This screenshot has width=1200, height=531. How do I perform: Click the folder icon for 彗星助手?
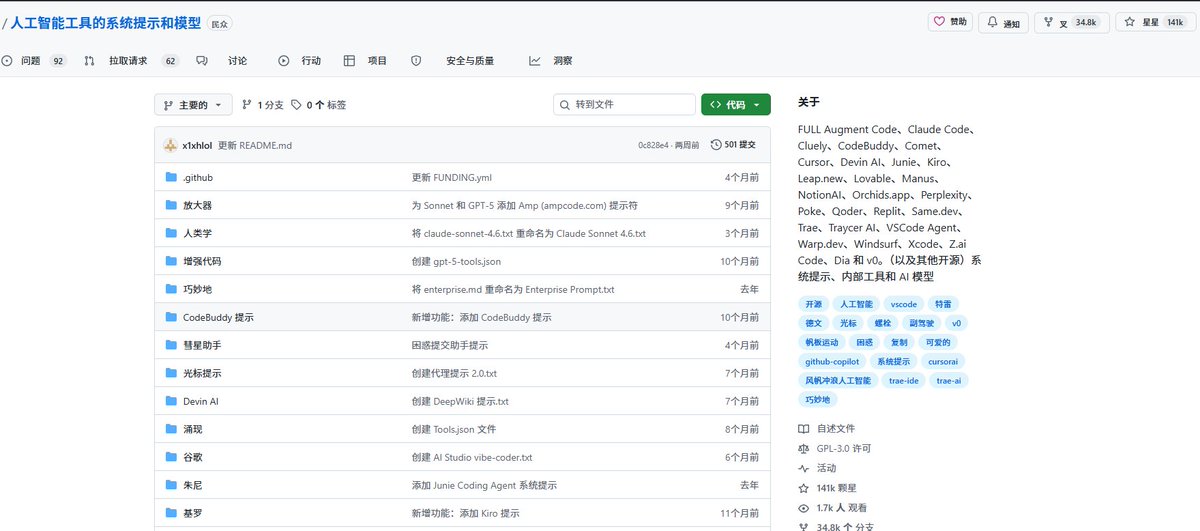tap(171, 346)
